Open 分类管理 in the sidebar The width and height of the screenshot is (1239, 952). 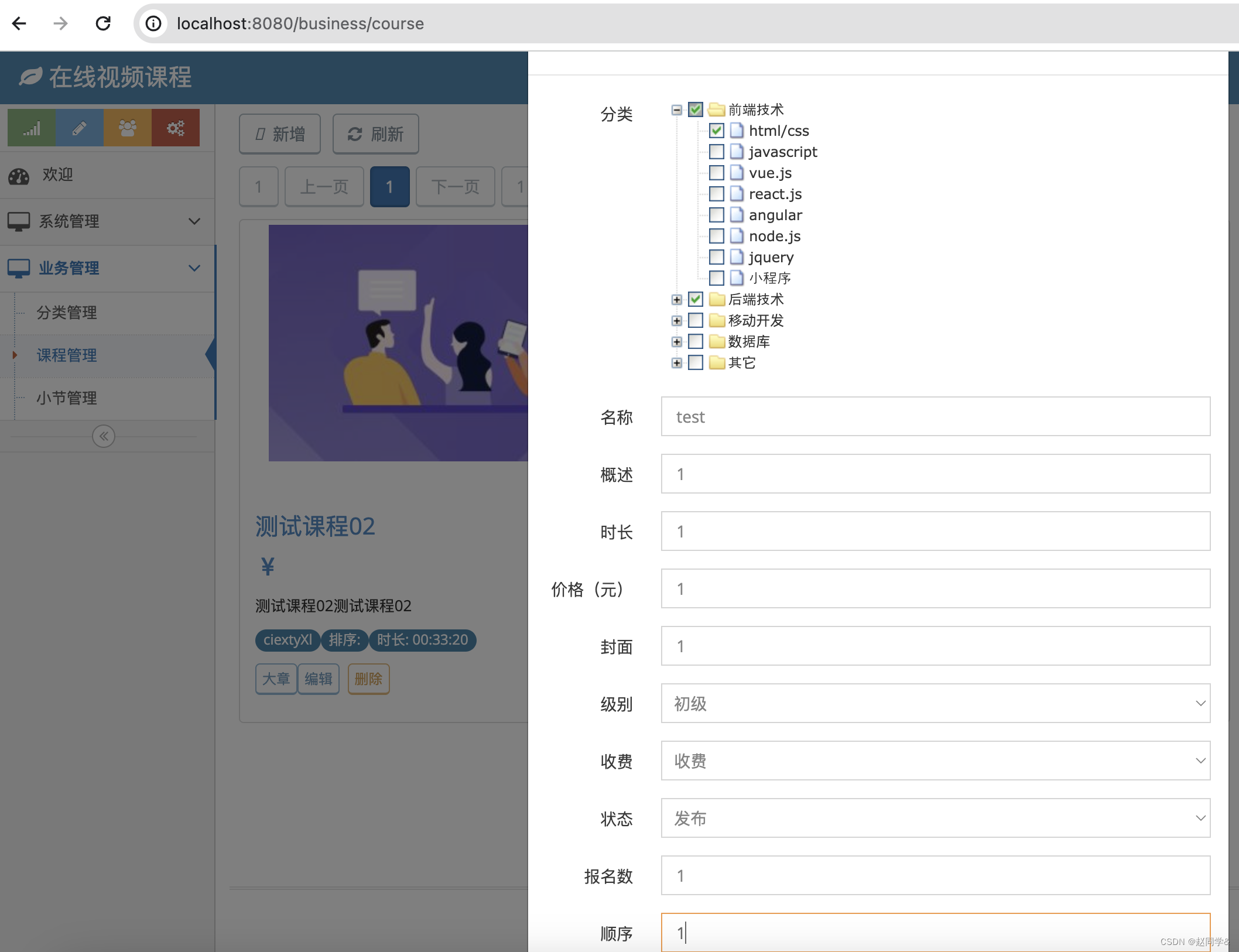(67, 313)
